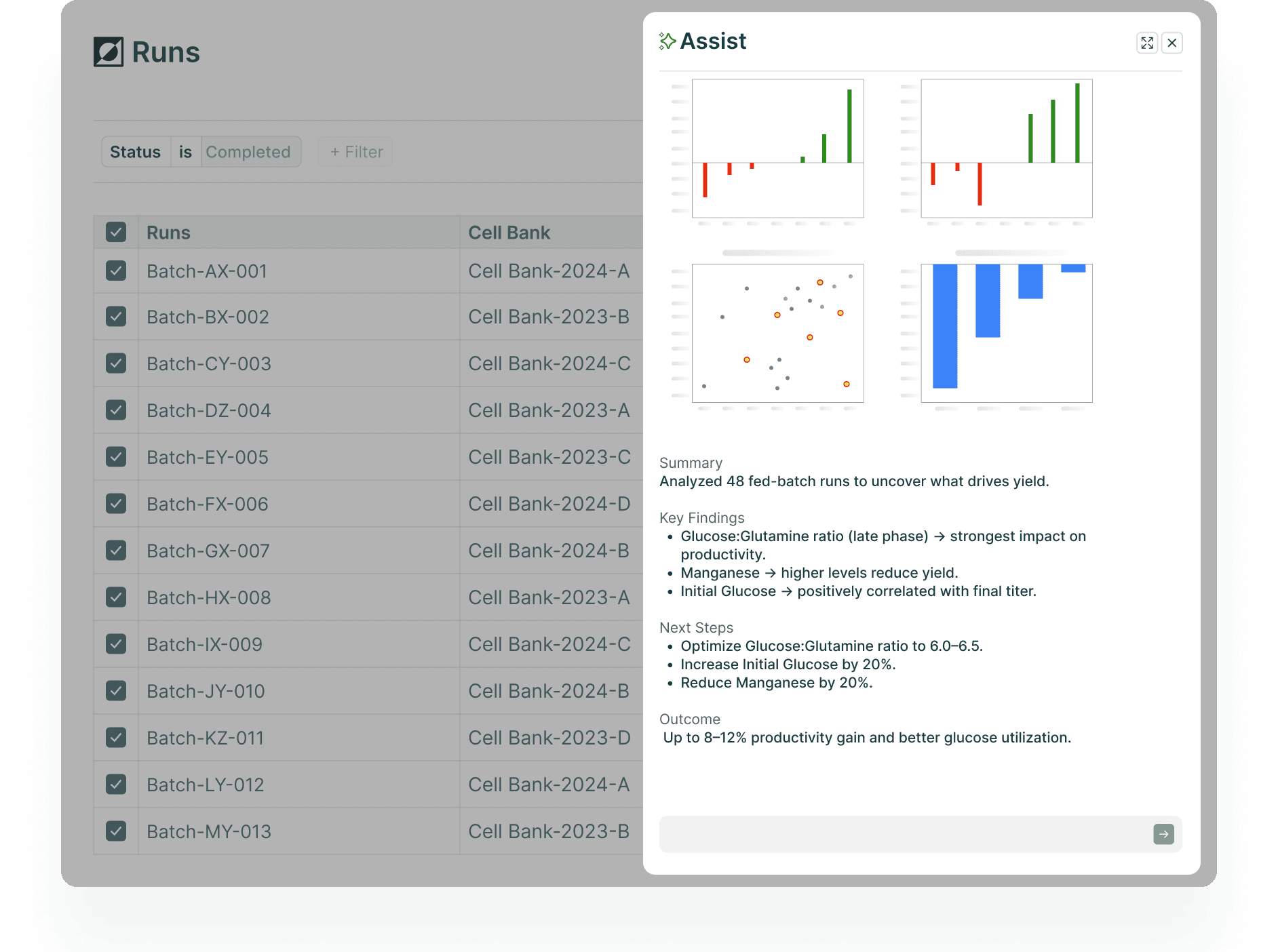Open the Completed filter value dropdown
1278x952 pixels.
248,152
